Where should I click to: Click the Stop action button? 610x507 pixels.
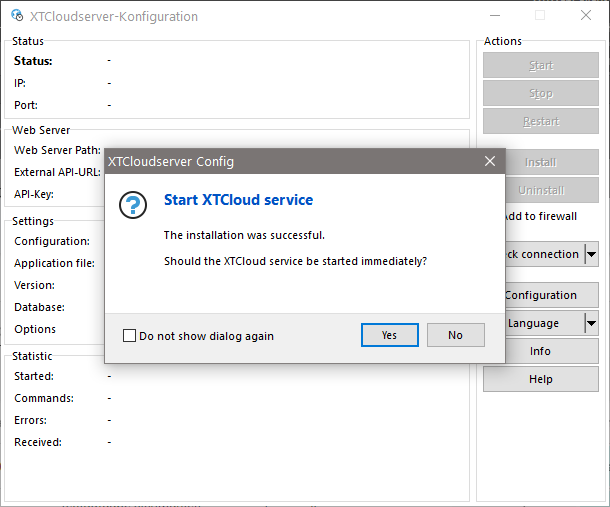click(541, 93)
